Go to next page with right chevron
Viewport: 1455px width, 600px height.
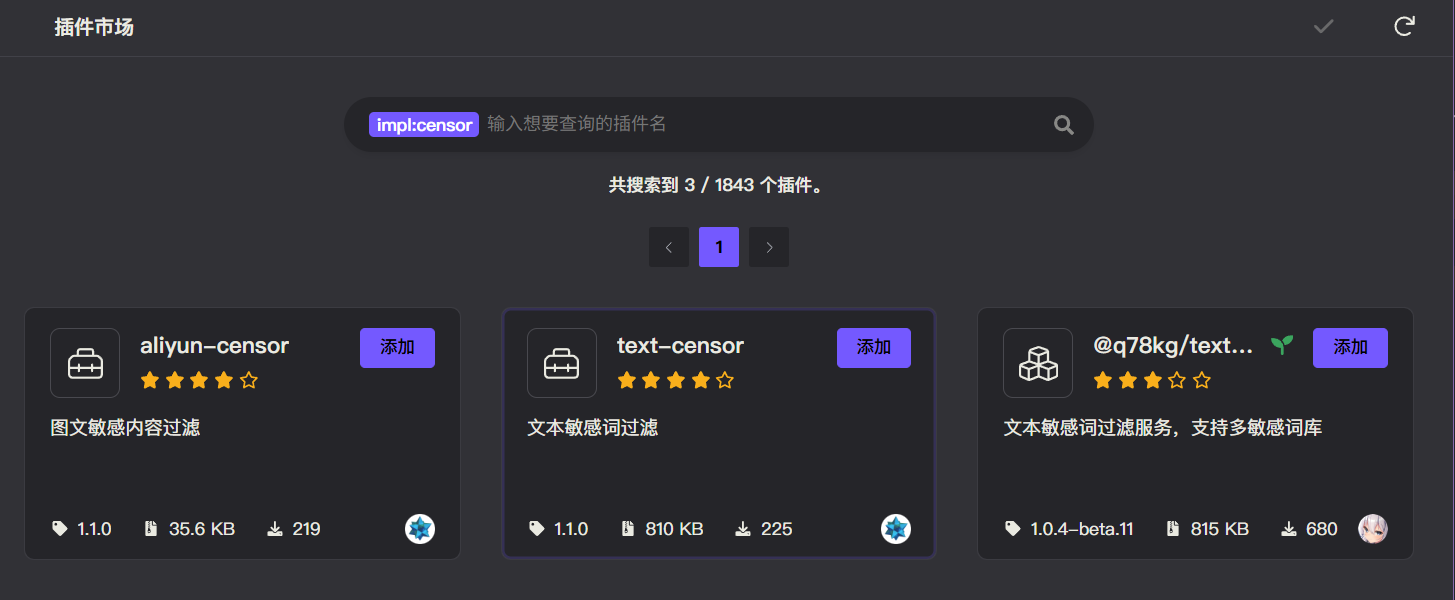[x=768, y=247]
